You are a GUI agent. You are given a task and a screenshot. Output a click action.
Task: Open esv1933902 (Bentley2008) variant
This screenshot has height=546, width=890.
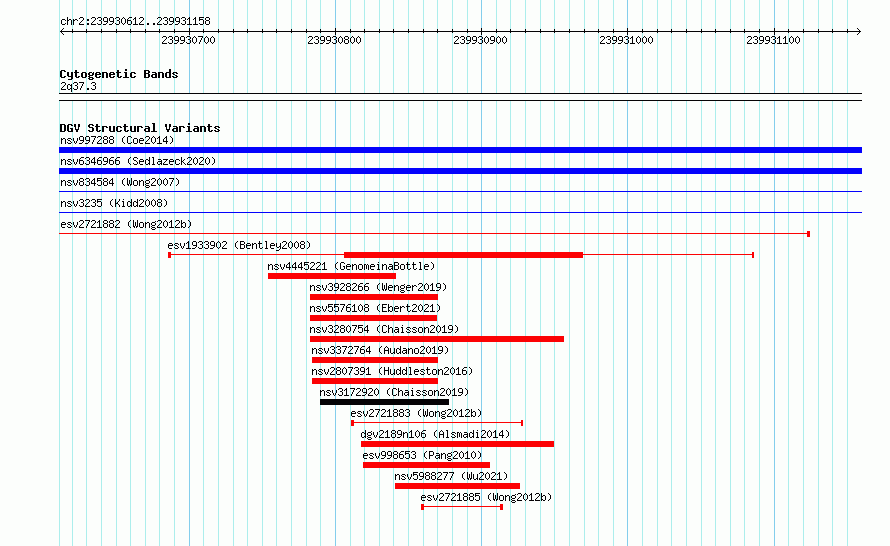239,245
